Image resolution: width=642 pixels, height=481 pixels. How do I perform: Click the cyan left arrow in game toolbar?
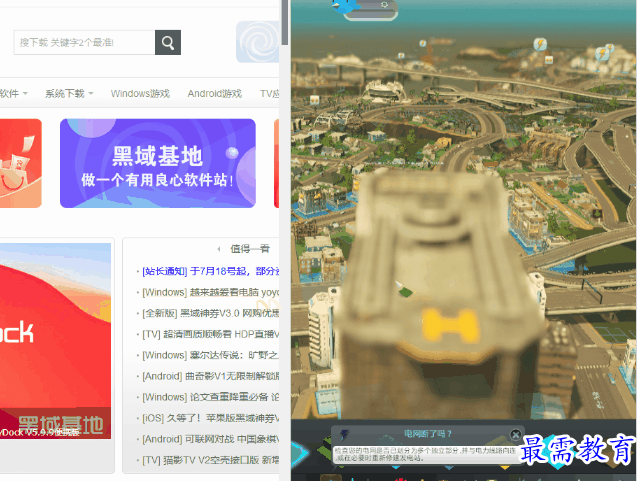(299, 453)
